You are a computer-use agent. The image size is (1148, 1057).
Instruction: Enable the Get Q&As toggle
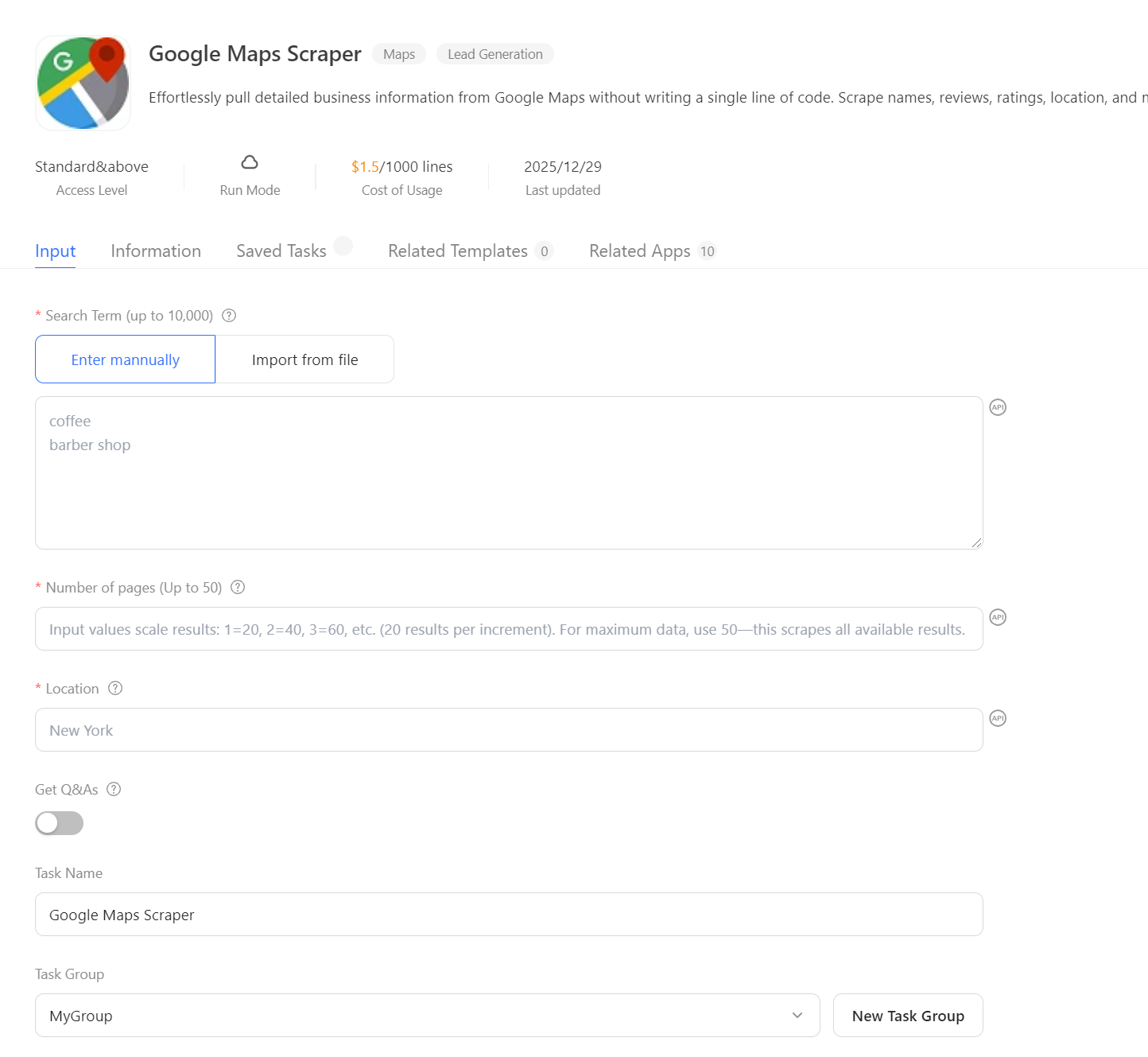[59, 823]
